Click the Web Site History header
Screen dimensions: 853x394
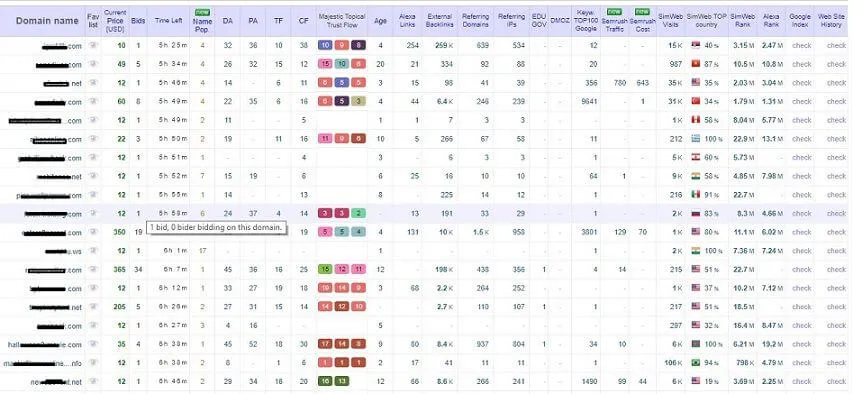pyautogui.click(x=831, y=21)
